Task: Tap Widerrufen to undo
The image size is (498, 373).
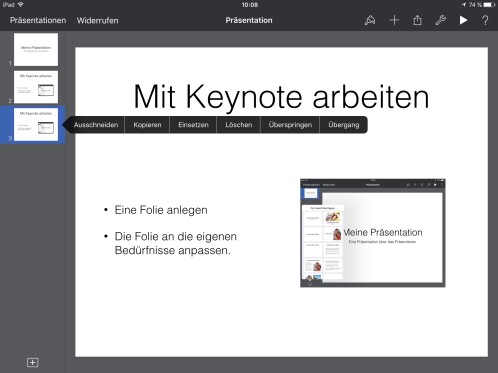Action: coord(97,20)
